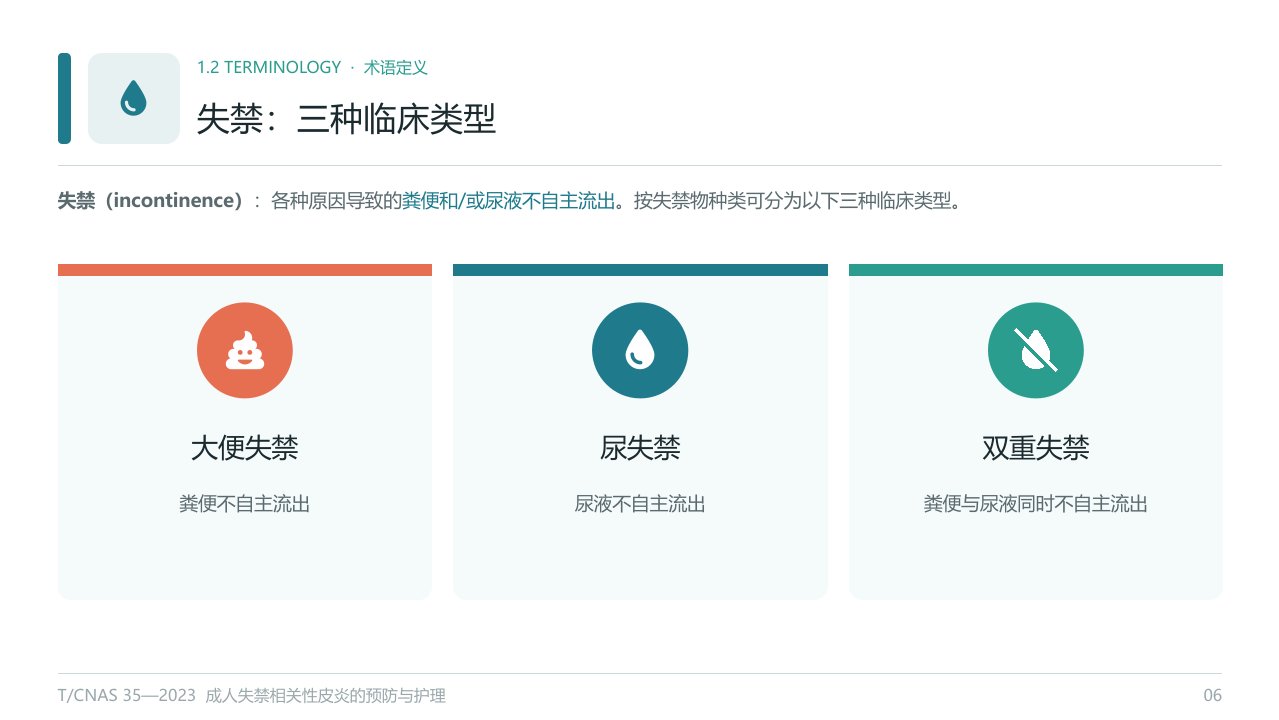Click the dark teal bar above 尿失禁 card
Viewport: 1279px width, 720px height.
tap(640, 270)
